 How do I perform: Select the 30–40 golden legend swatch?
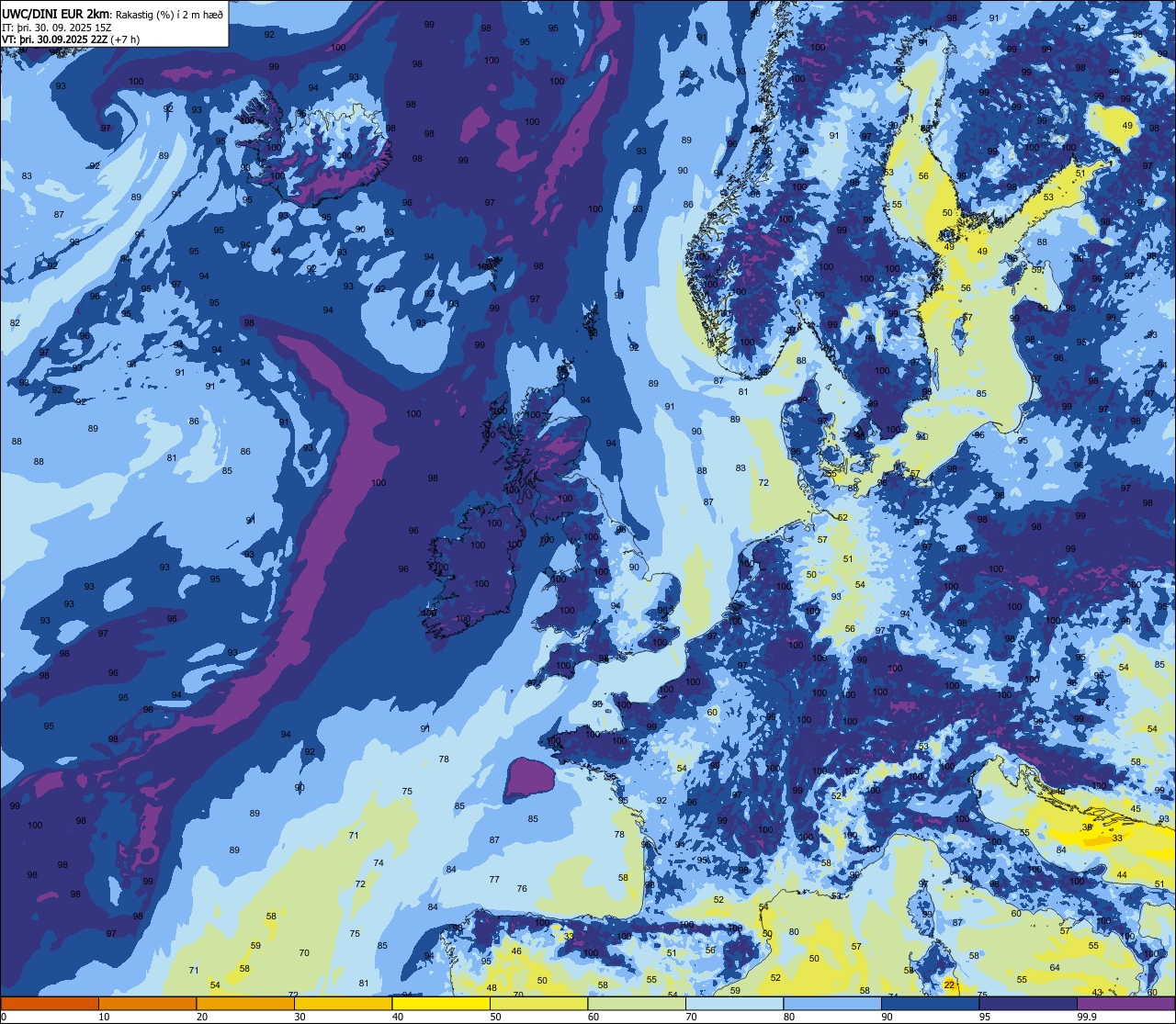343,1003
